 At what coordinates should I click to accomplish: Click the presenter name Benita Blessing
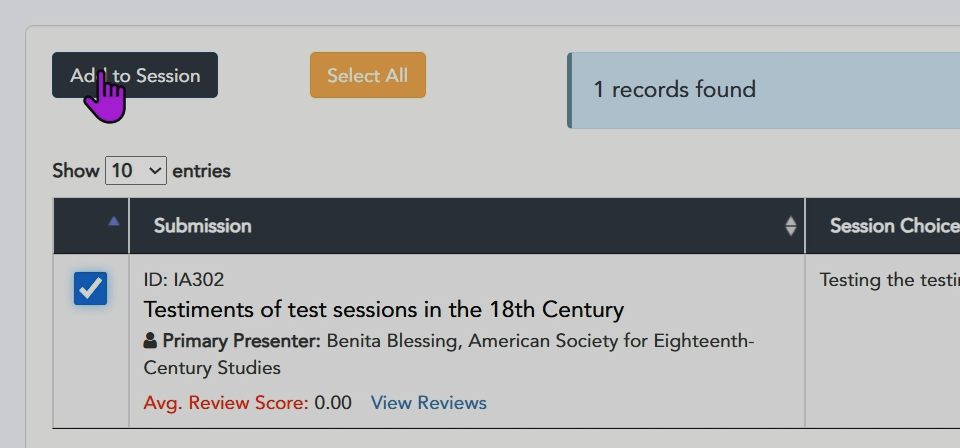coord(393,341)
